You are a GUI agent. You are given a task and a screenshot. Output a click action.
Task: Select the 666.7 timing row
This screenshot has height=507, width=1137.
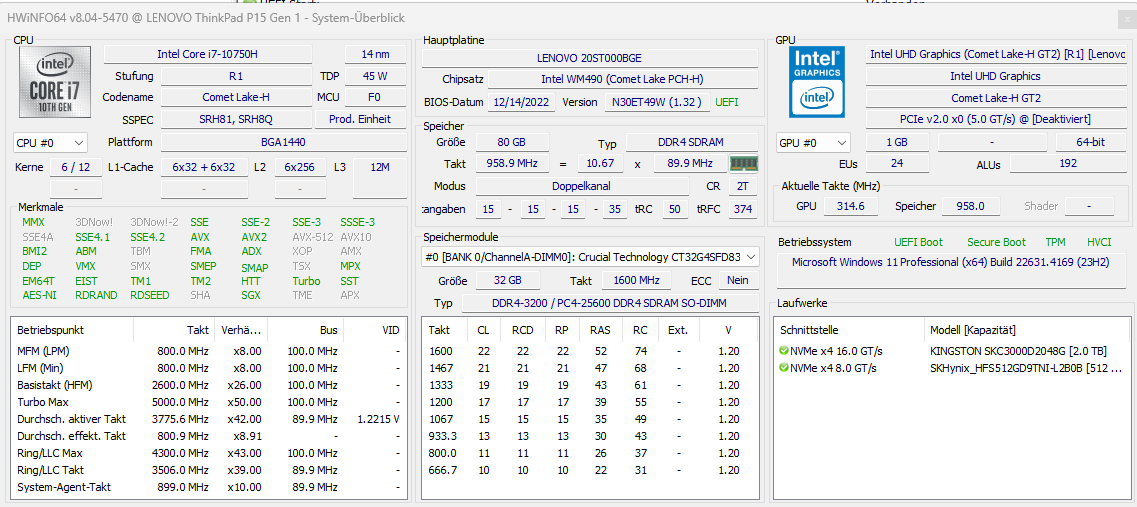coord(590,470)
